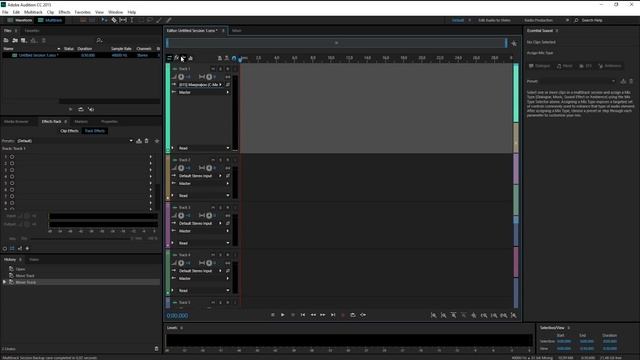Mute Track 2

click(x=213, y=160)
